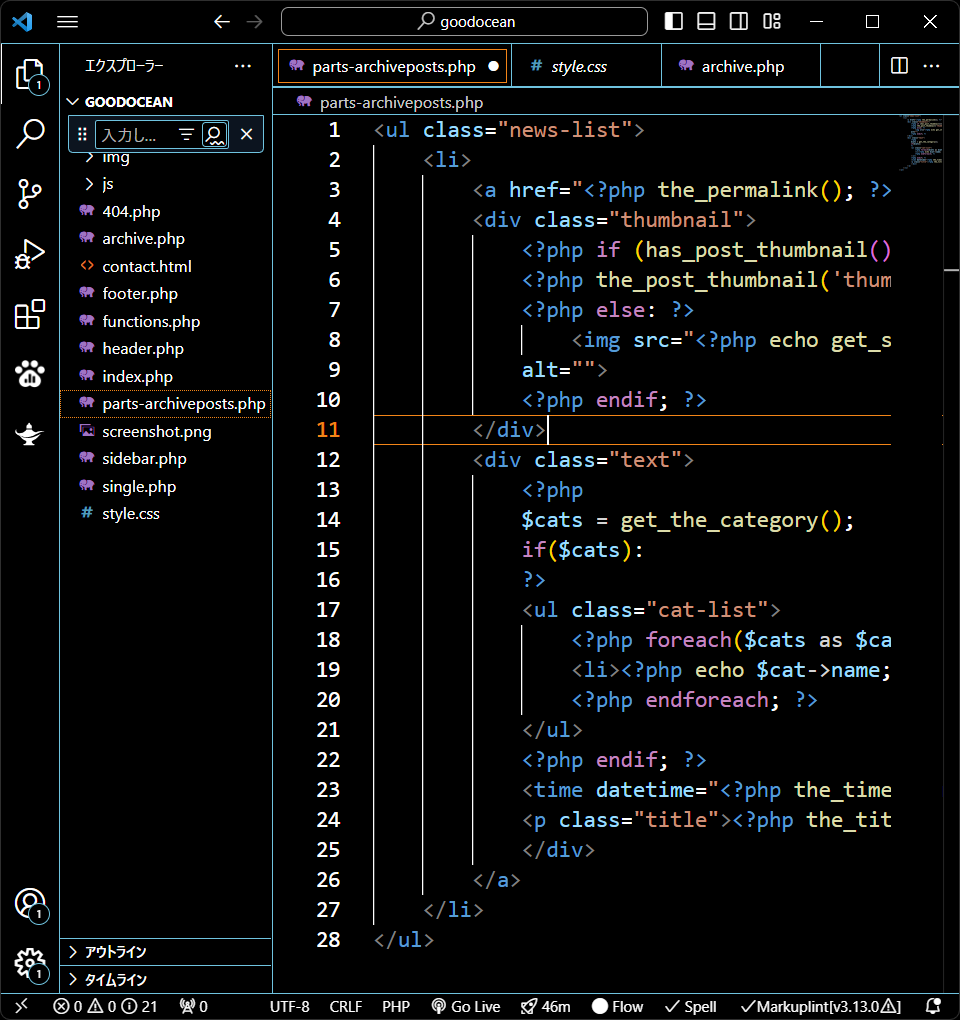This screenshot has height=1020, width=960.
Task: Open style.css in the file tree
Action: [x=166, y=513]
